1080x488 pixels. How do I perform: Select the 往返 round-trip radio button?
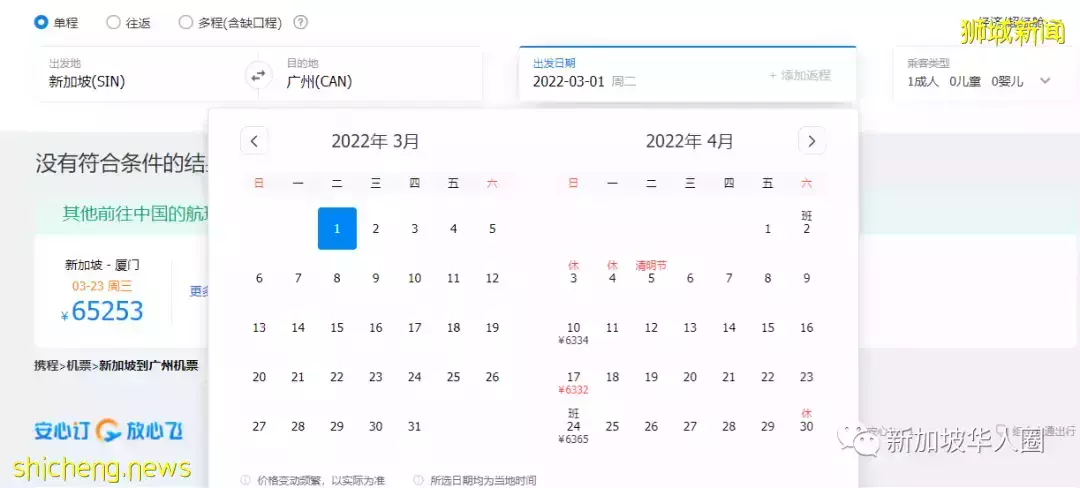pyautogui.click(x=113, y=23)
